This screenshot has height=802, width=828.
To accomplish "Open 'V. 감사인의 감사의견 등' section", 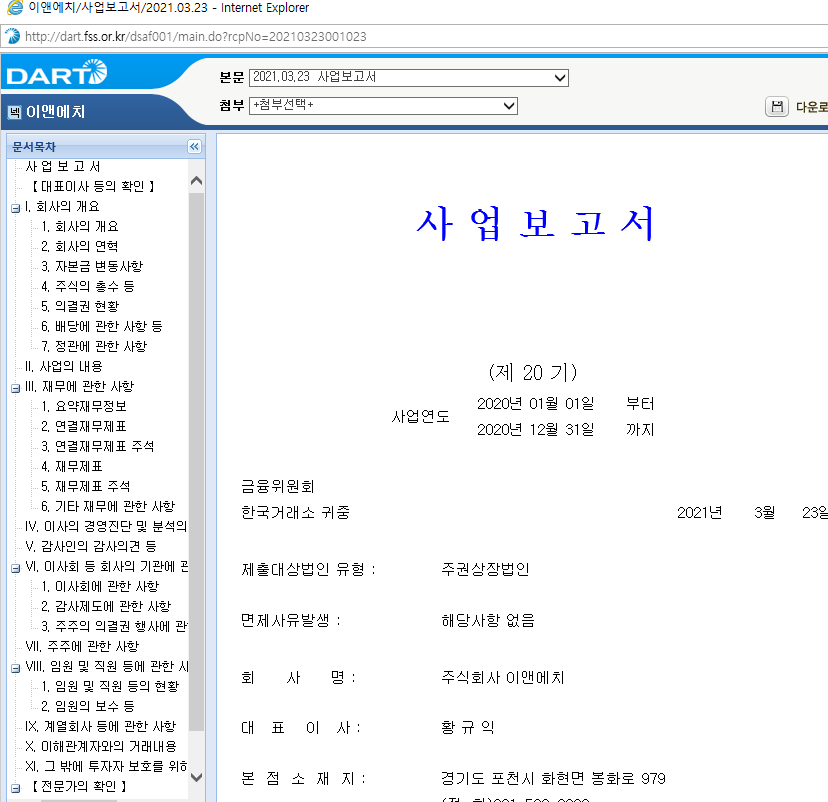I will [91, 547].
